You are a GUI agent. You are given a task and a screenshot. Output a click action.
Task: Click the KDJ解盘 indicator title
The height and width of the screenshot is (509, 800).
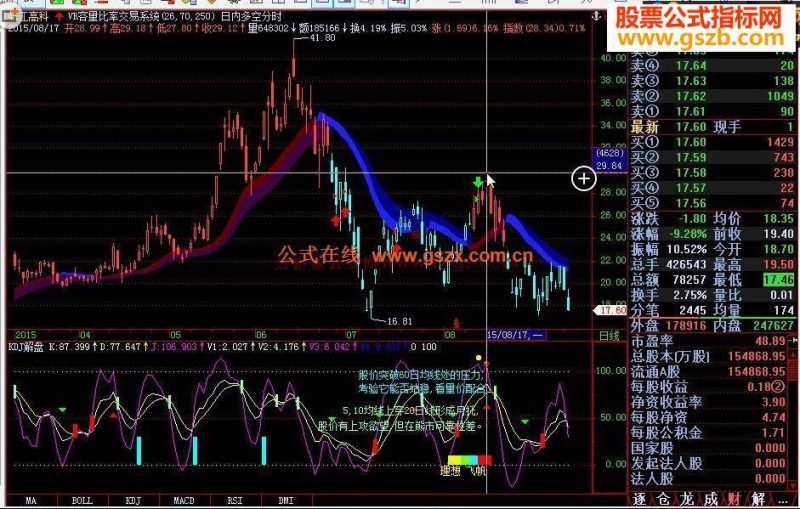pos(26,347)
